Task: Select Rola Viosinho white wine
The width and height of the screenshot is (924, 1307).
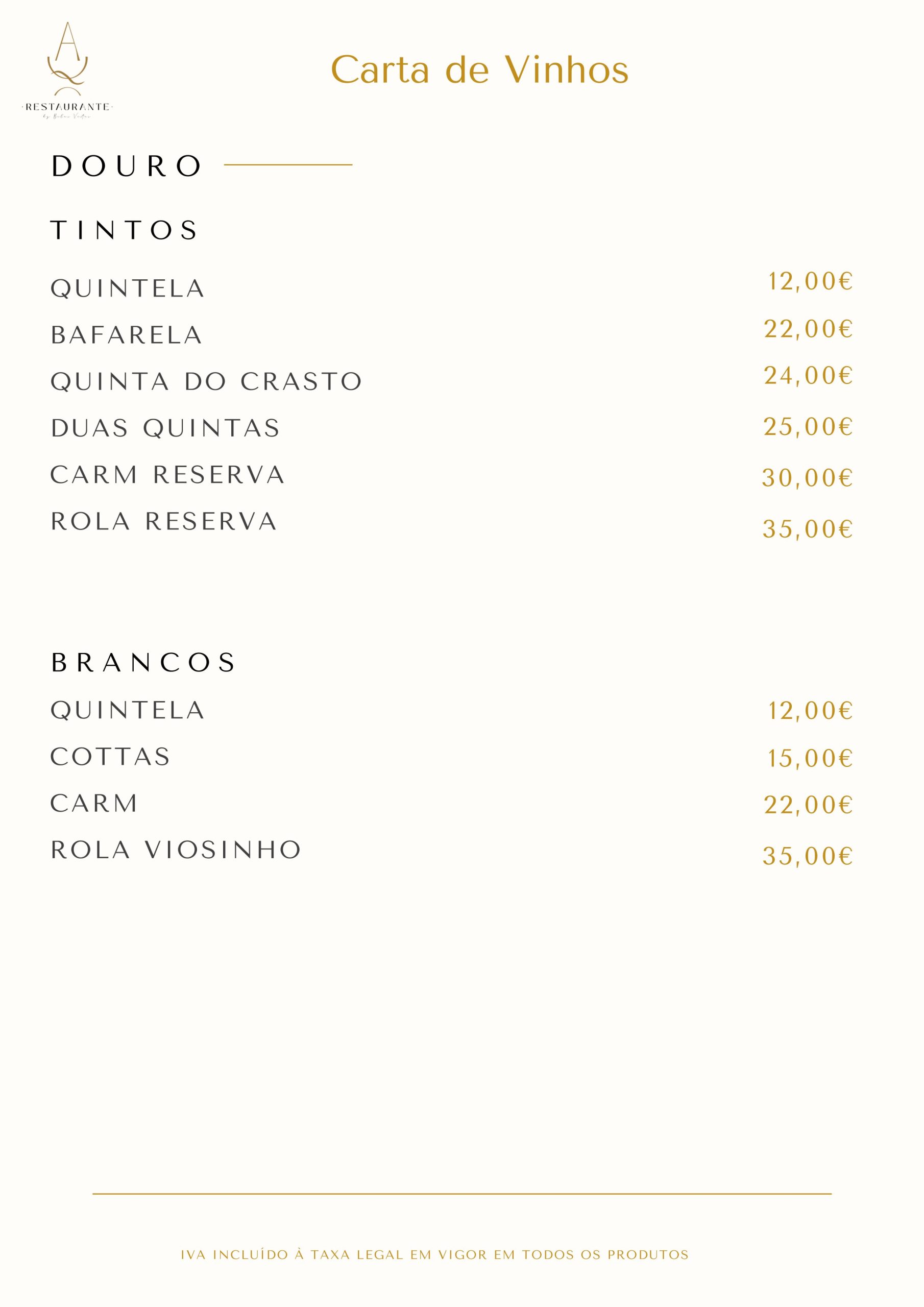Action: click(176, 850)
